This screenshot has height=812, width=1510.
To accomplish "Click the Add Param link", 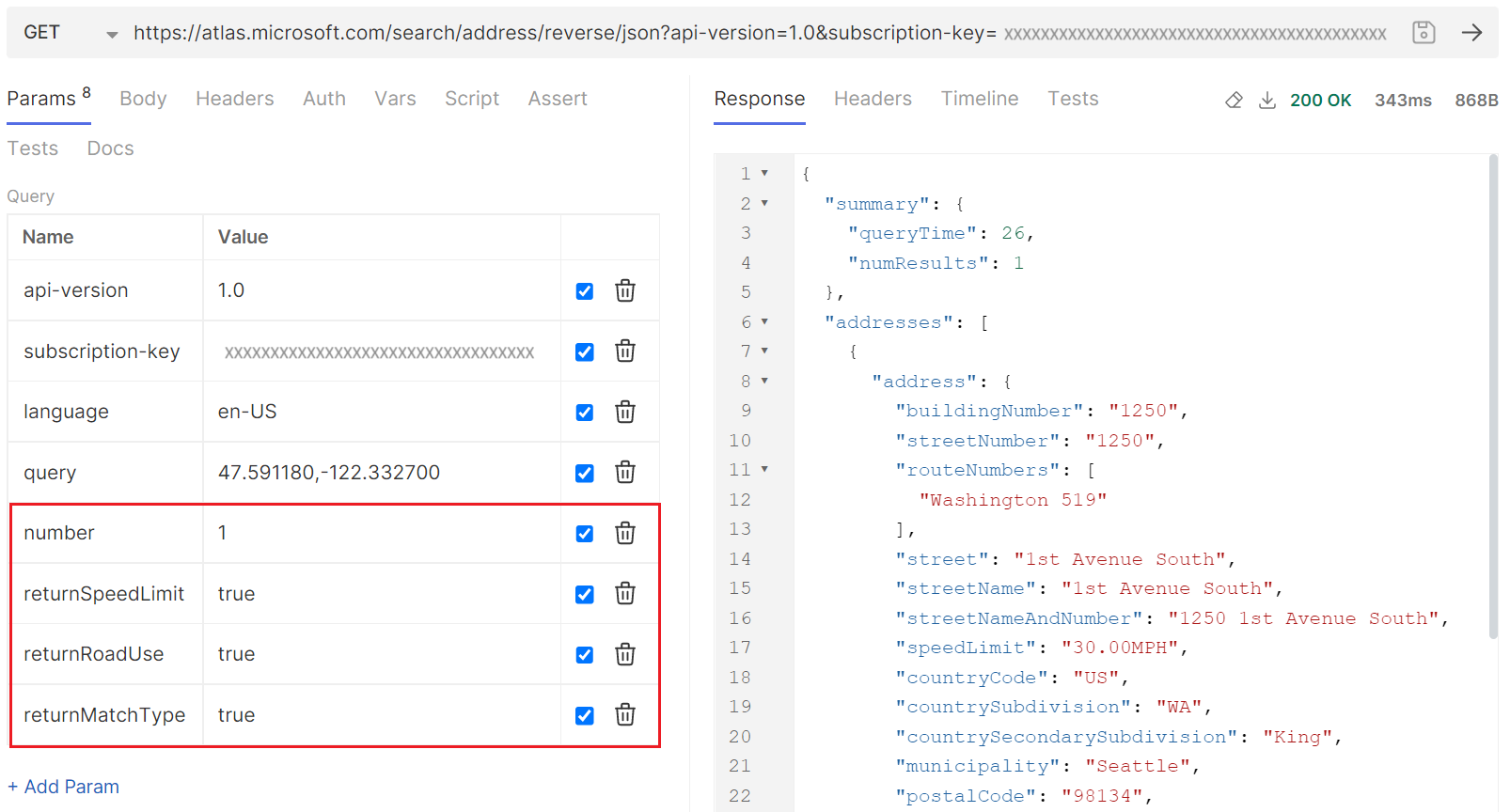I will click(x=64, y=787).
